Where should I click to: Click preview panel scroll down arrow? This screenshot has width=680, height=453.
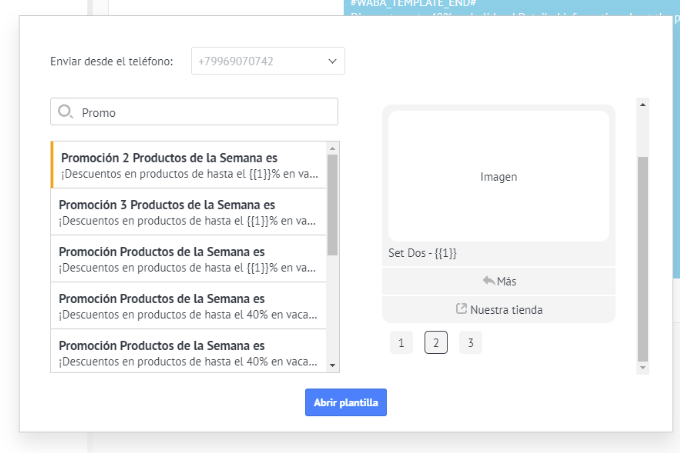(x=643, y=368)
